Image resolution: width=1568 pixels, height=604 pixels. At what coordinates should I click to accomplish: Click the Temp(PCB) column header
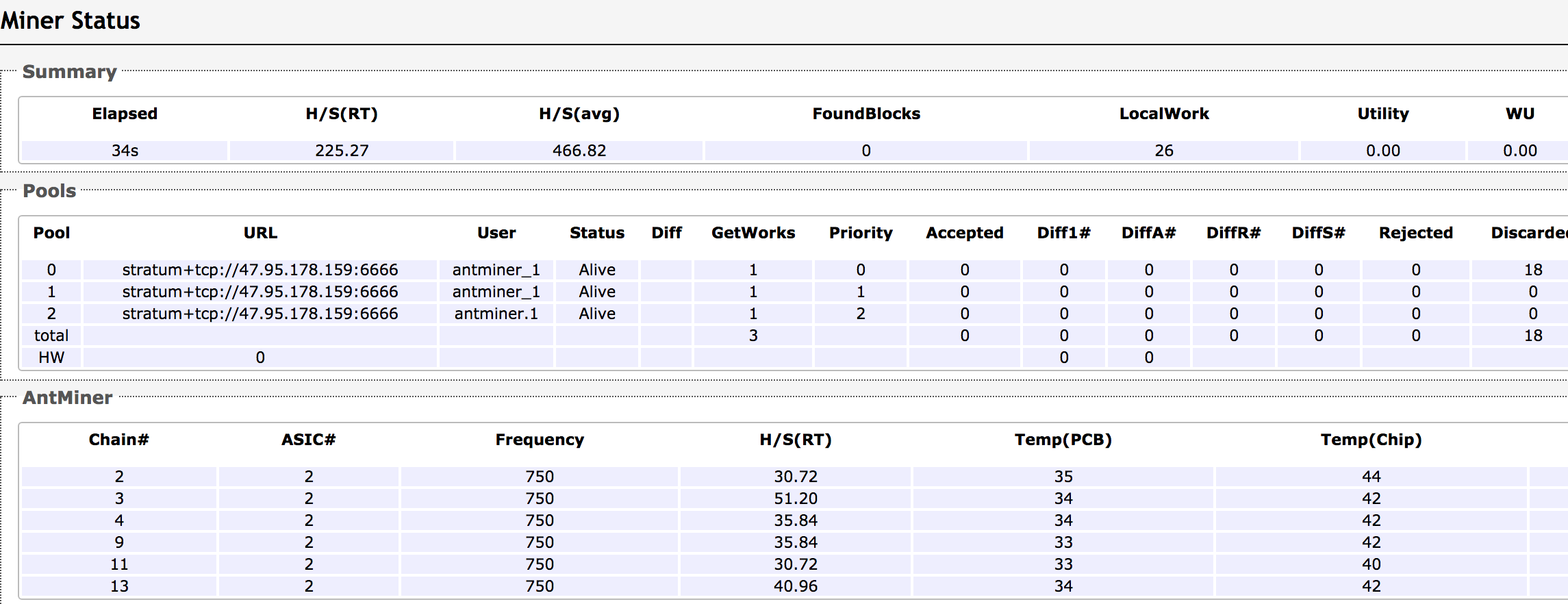tap(1063, 440)
